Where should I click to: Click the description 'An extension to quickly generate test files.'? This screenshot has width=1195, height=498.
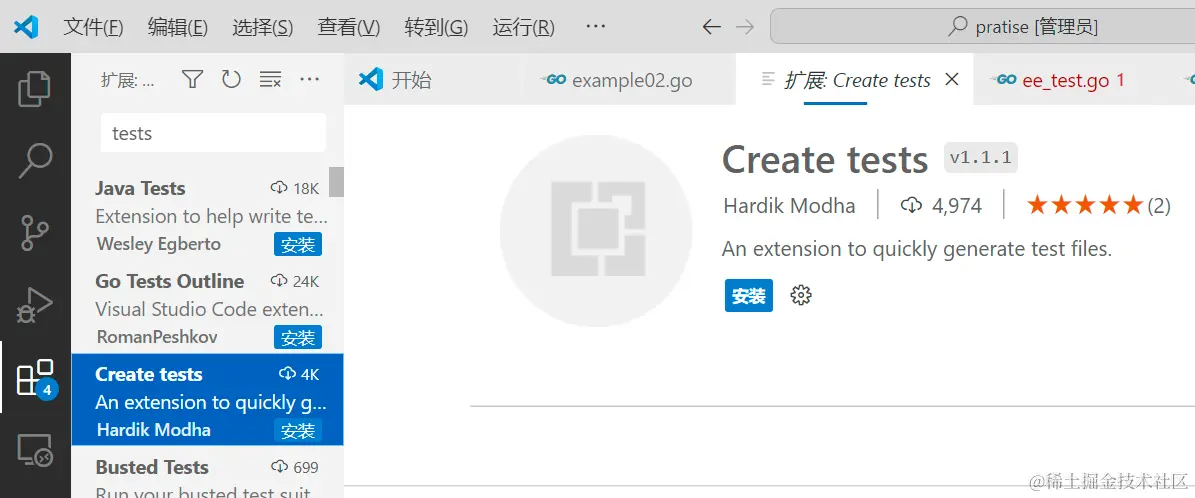pyautogui.click(x=917, y=249)
